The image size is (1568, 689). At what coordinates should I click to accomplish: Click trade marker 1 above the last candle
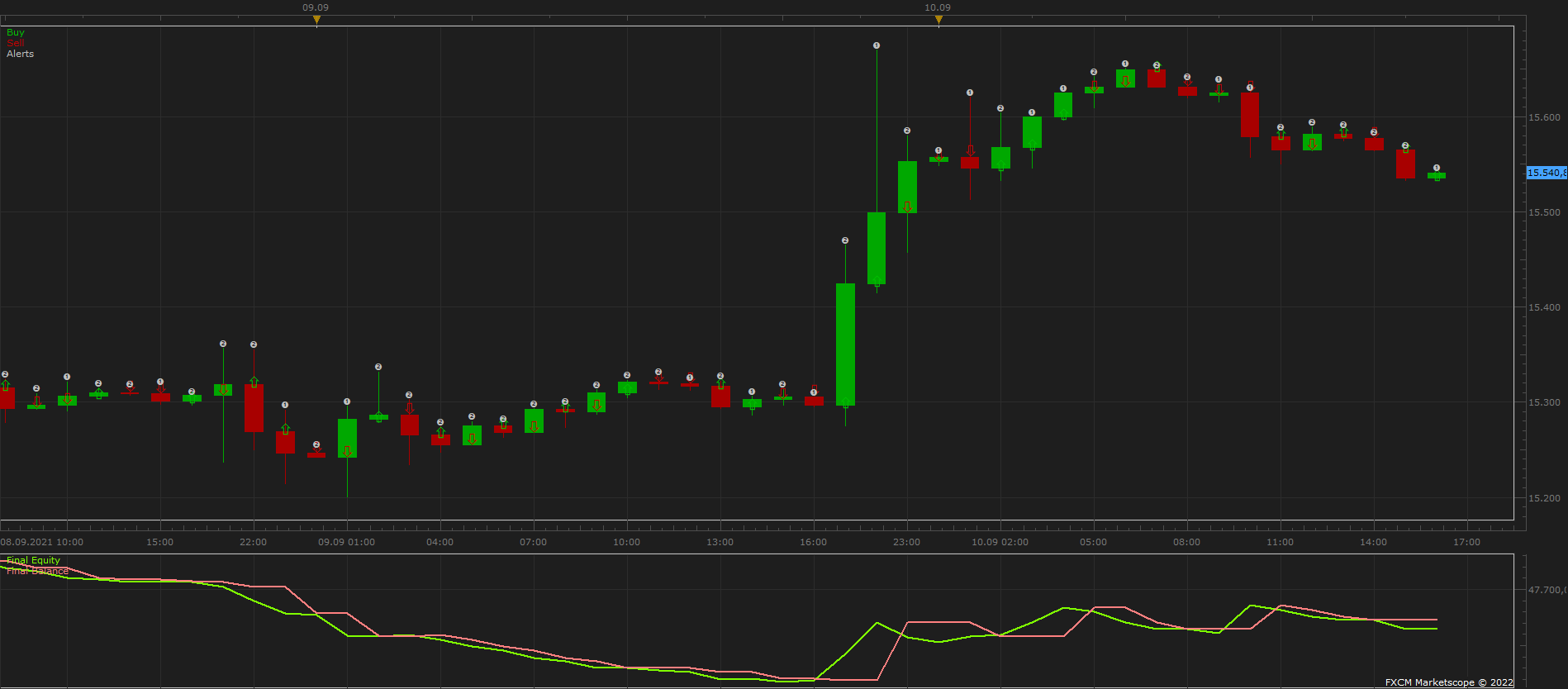coord(1437,168)
